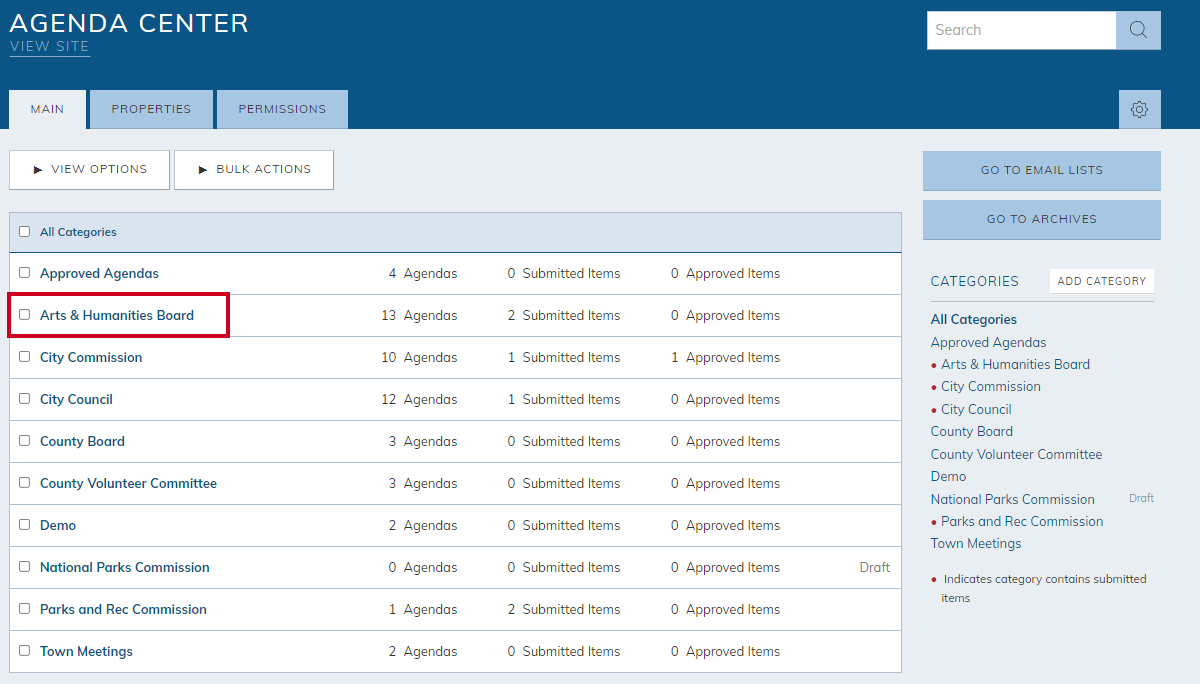Image resolution: width=1200 pixels, height=684 pixels.
Task: Click "12 Agendas" in City Council row
Action: pos(419,399)
